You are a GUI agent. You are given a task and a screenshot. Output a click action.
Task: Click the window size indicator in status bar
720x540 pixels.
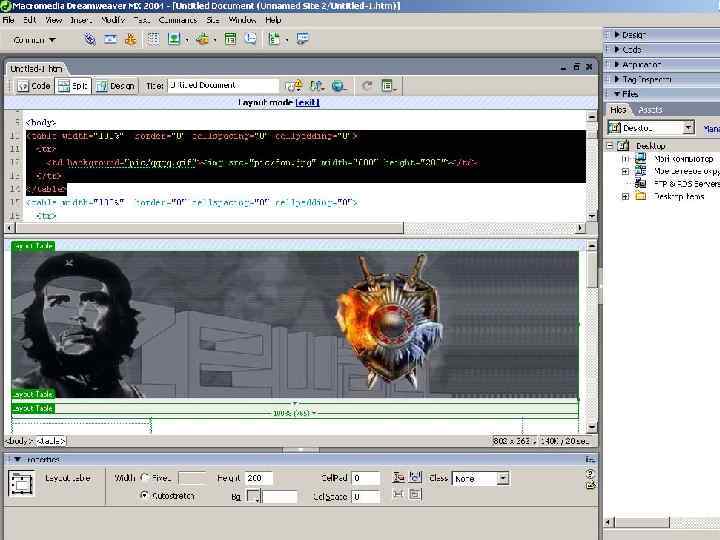514,441
